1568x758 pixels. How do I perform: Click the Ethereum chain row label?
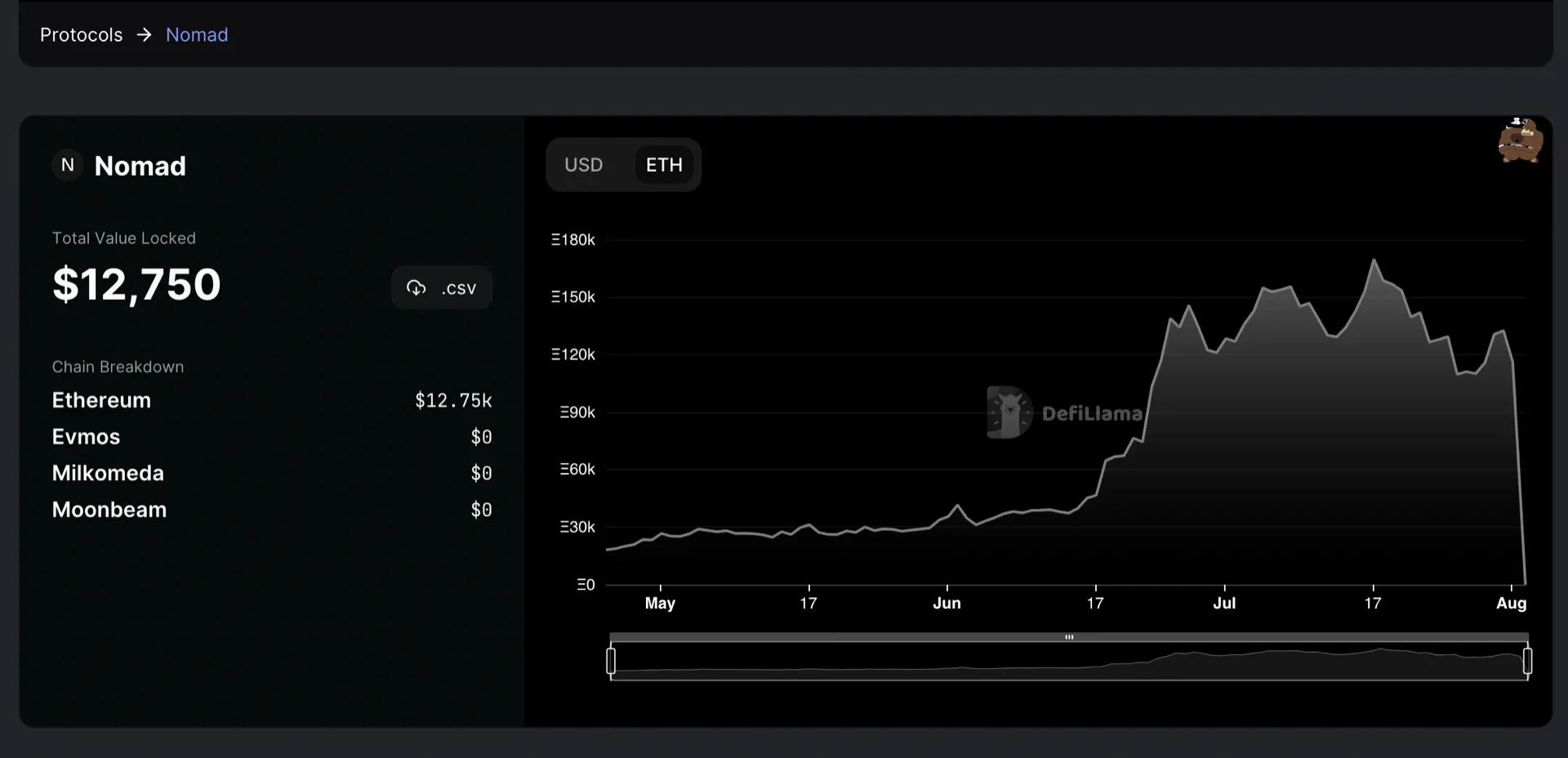pyautogui.click(x=101, y=400)
